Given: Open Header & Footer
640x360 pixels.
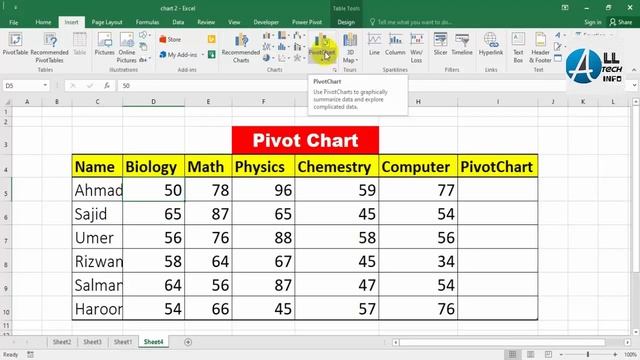Looking at the screenshot, I should click(x=540, y=48).
